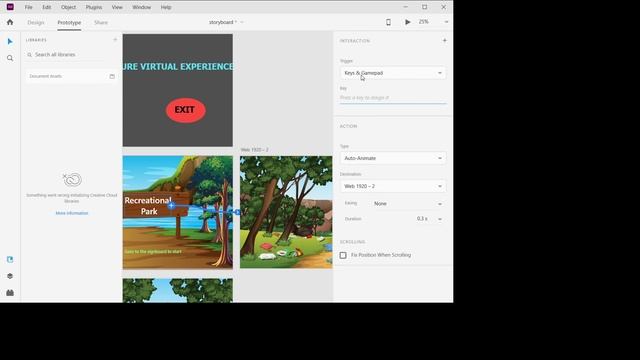Click the plus icon in Libraries header

click(x=115, y=40)
